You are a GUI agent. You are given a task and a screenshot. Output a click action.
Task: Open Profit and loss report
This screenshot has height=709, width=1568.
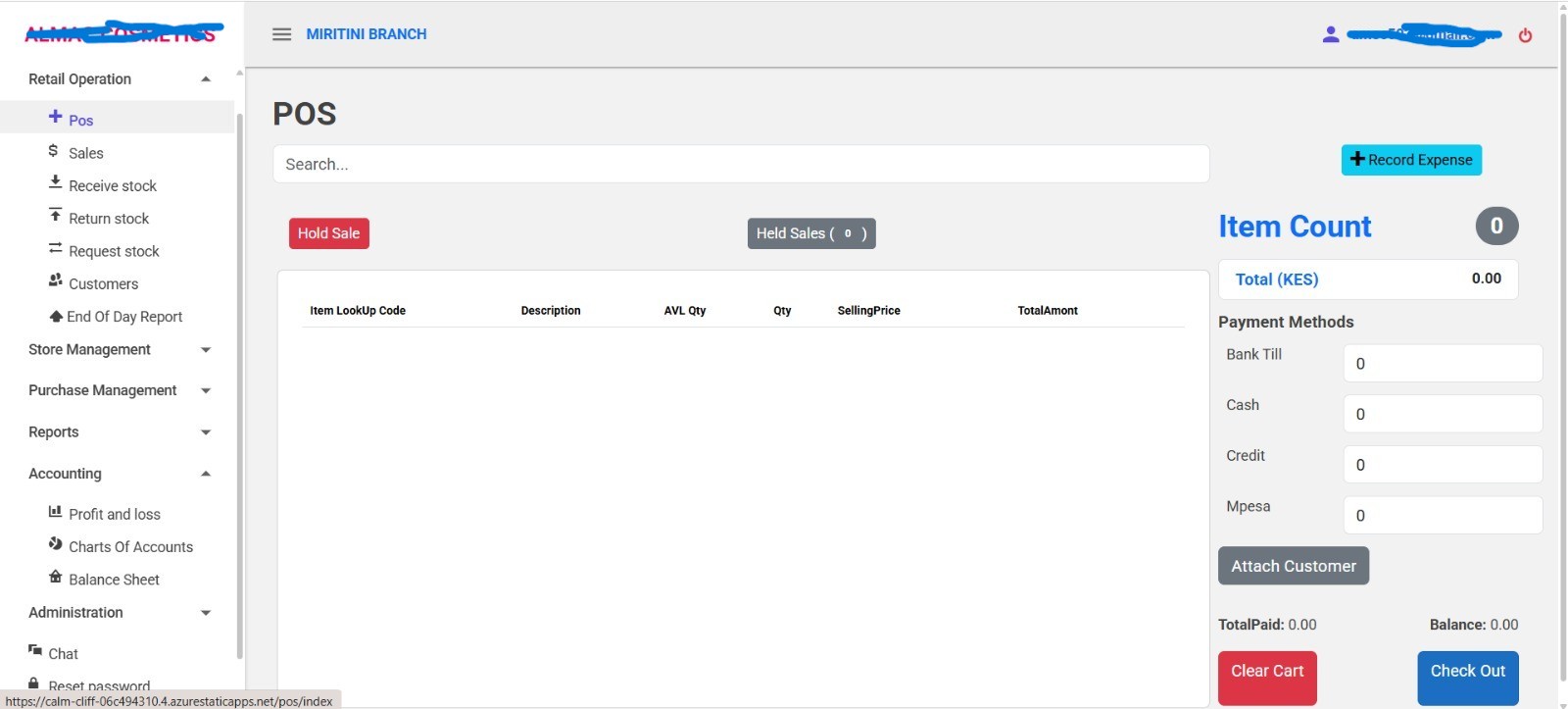click(x=115, y=514)
